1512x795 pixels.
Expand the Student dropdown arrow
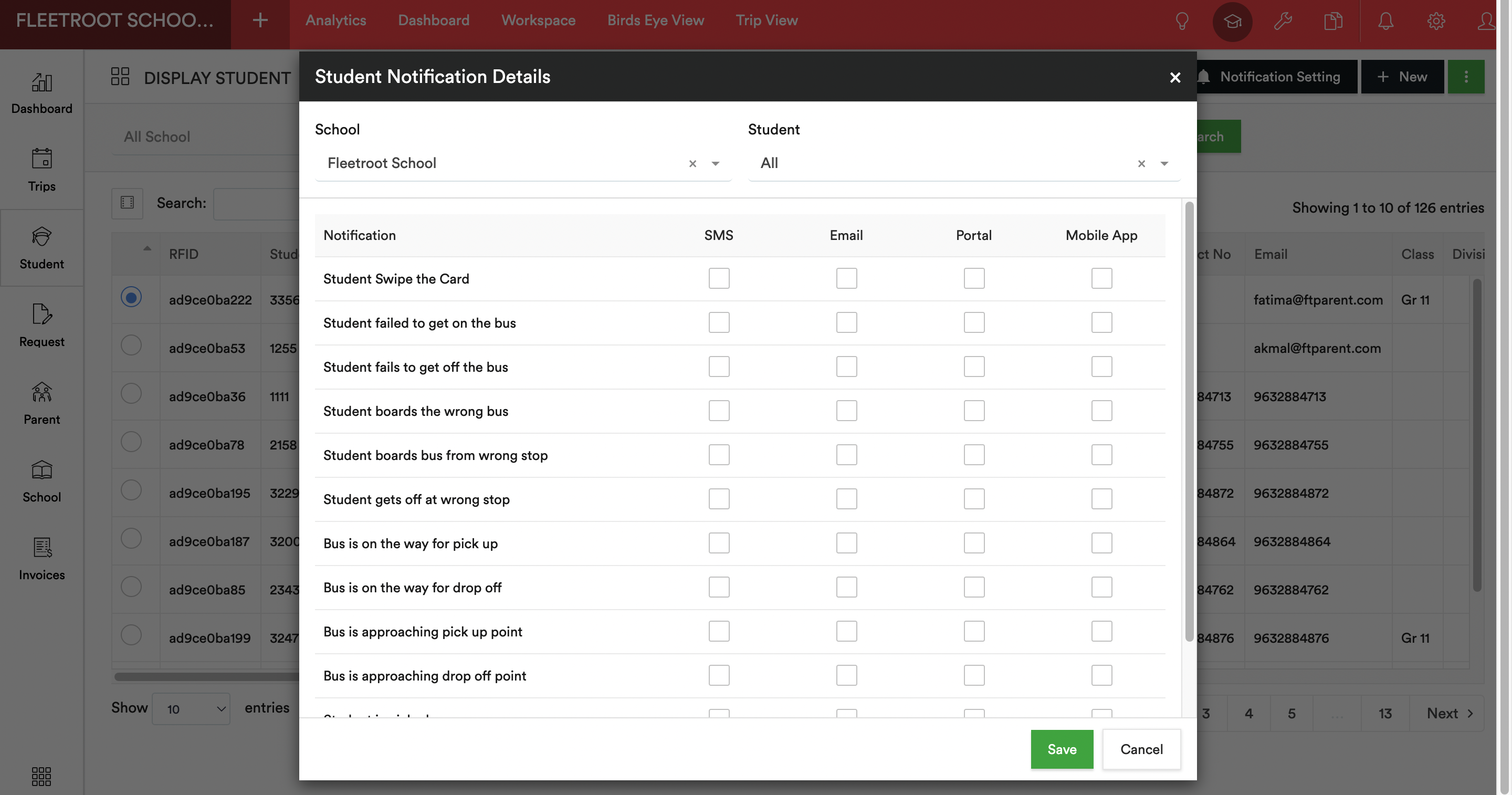(x=1164, y=163)
